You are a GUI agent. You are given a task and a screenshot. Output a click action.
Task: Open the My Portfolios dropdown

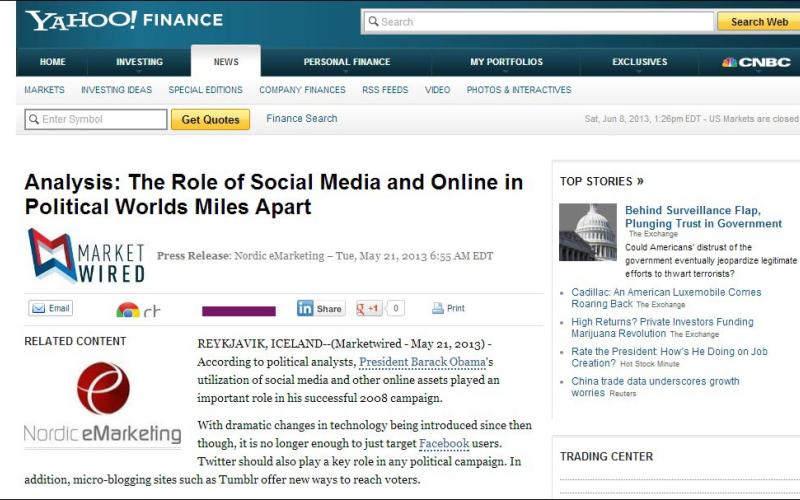click(x=506, y=62)
